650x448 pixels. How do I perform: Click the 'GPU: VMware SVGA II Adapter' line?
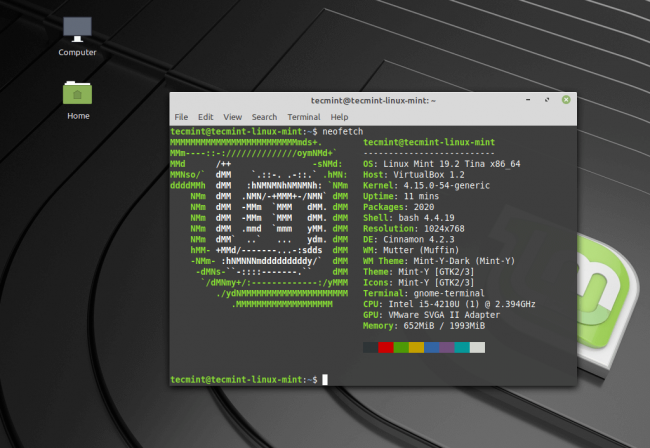(x=432, y=315)
